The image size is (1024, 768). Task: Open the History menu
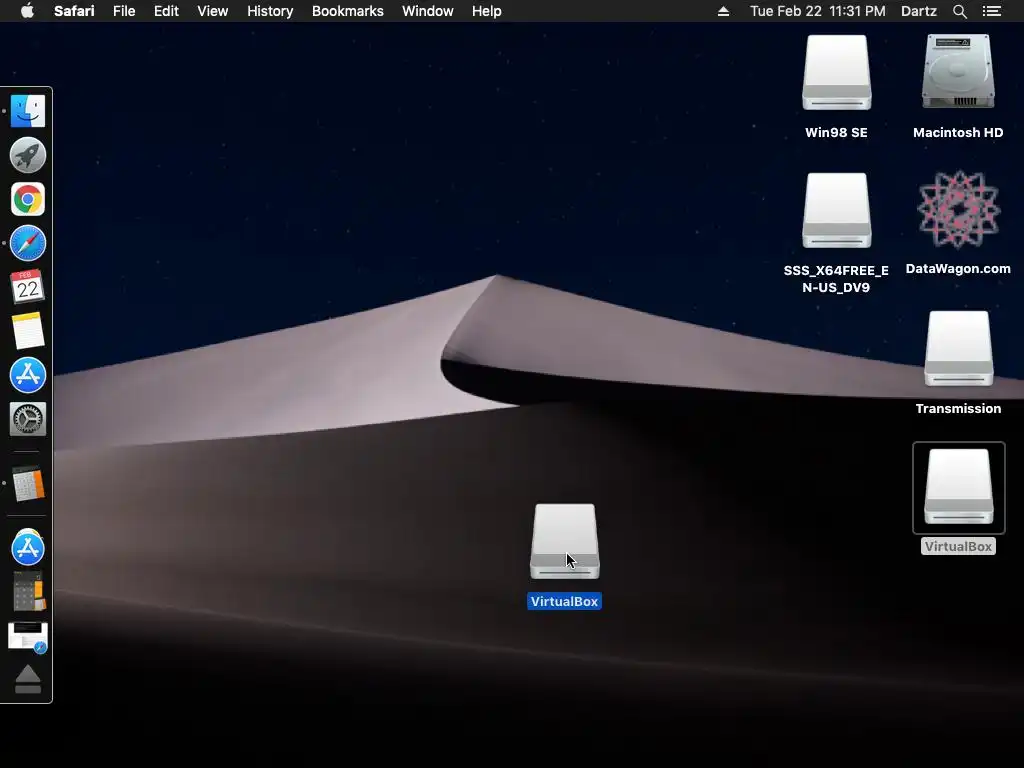[x=270, y=11]
